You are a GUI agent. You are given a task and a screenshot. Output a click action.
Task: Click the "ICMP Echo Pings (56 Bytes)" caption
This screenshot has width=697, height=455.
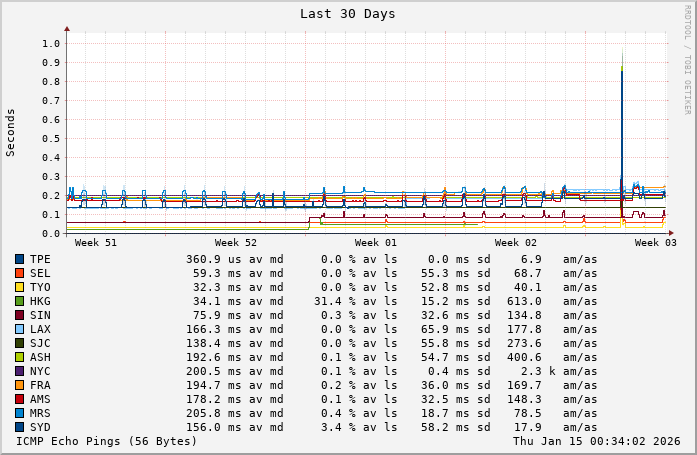click(107, 441)
